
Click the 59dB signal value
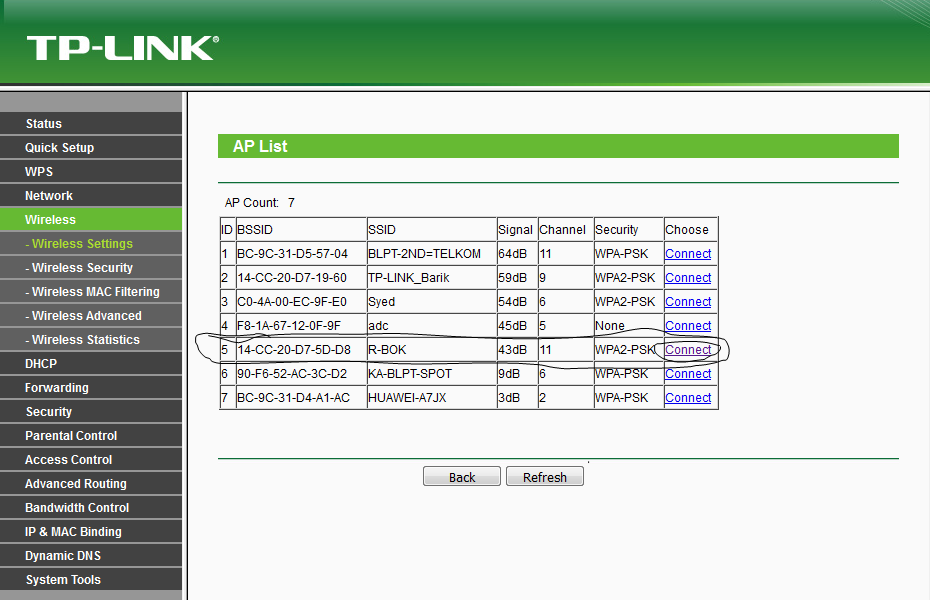[512, 277]
